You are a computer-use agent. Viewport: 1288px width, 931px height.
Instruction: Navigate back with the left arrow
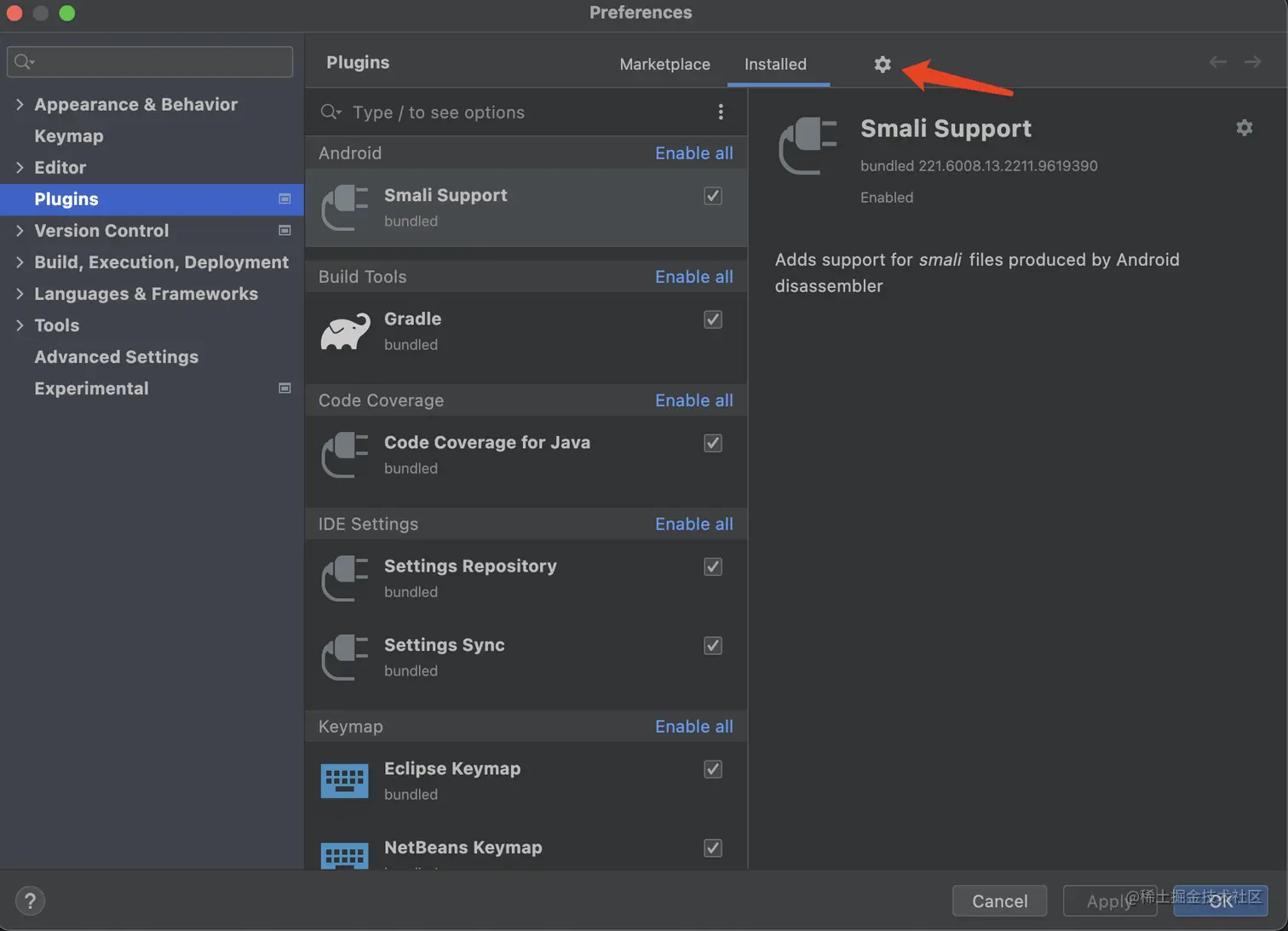pos(1217,62)
